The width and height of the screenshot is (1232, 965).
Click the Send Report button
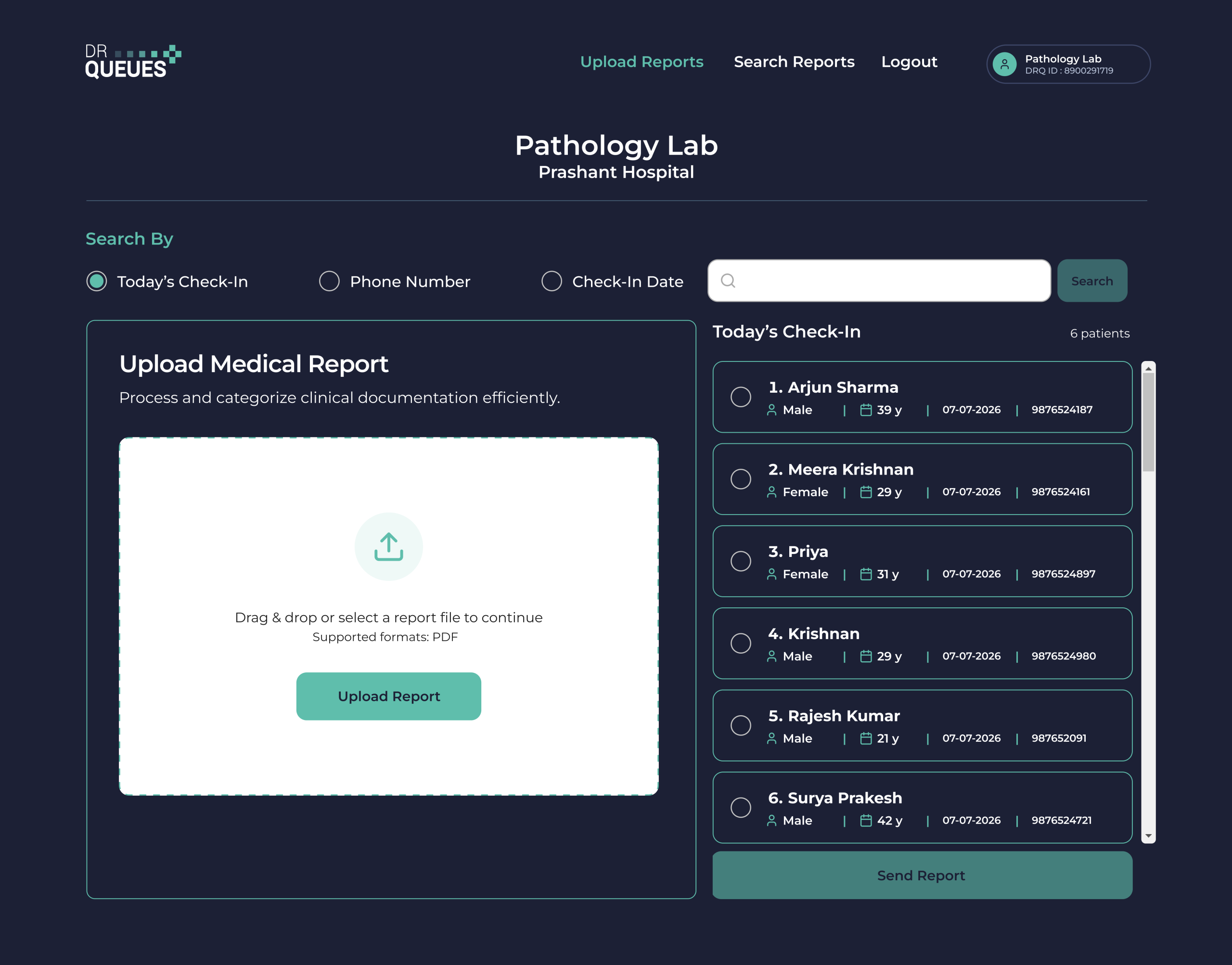[x=922, y=875]
